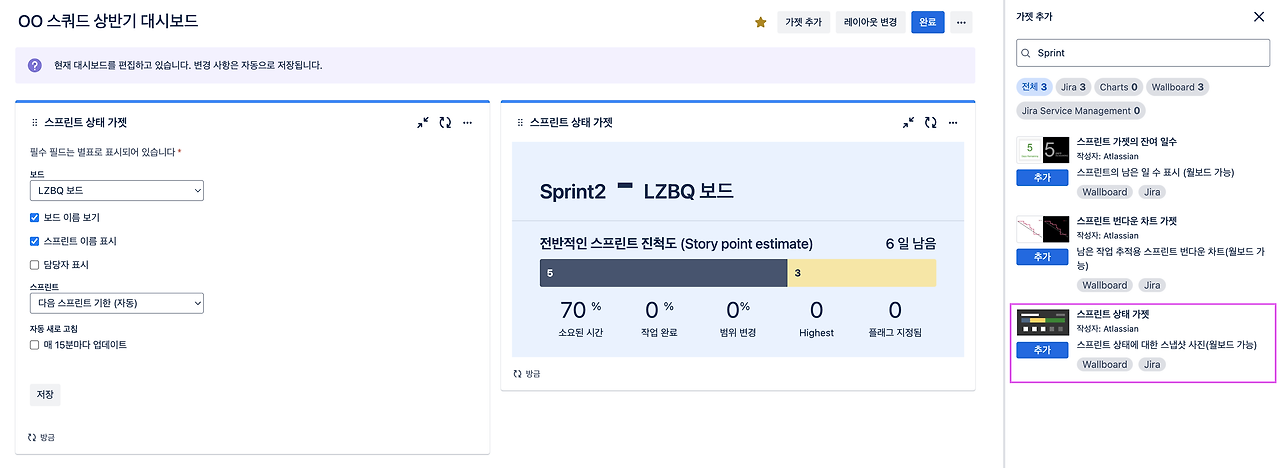Star the dashboard as favorite
Viewport: 1280px width, 468px height.
pos(760,22)
